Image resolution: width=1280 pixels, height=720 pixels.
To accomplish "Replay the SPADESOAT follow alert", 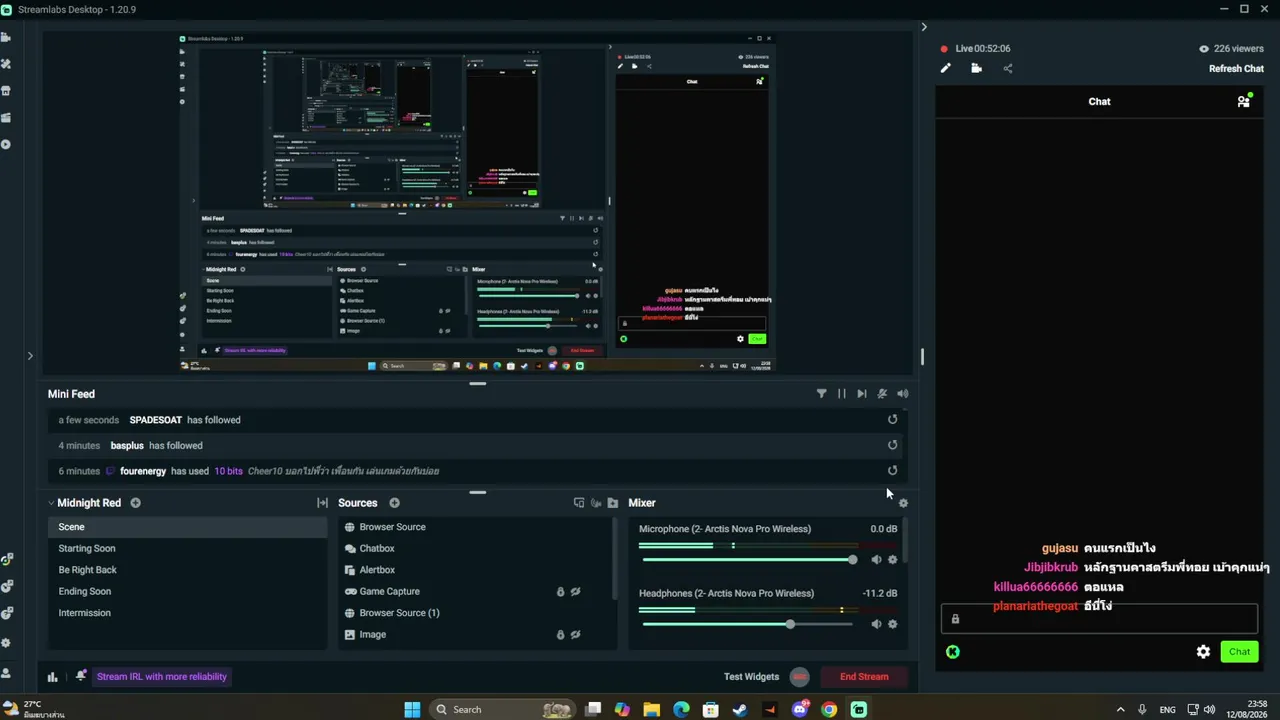I will [893, 420].
